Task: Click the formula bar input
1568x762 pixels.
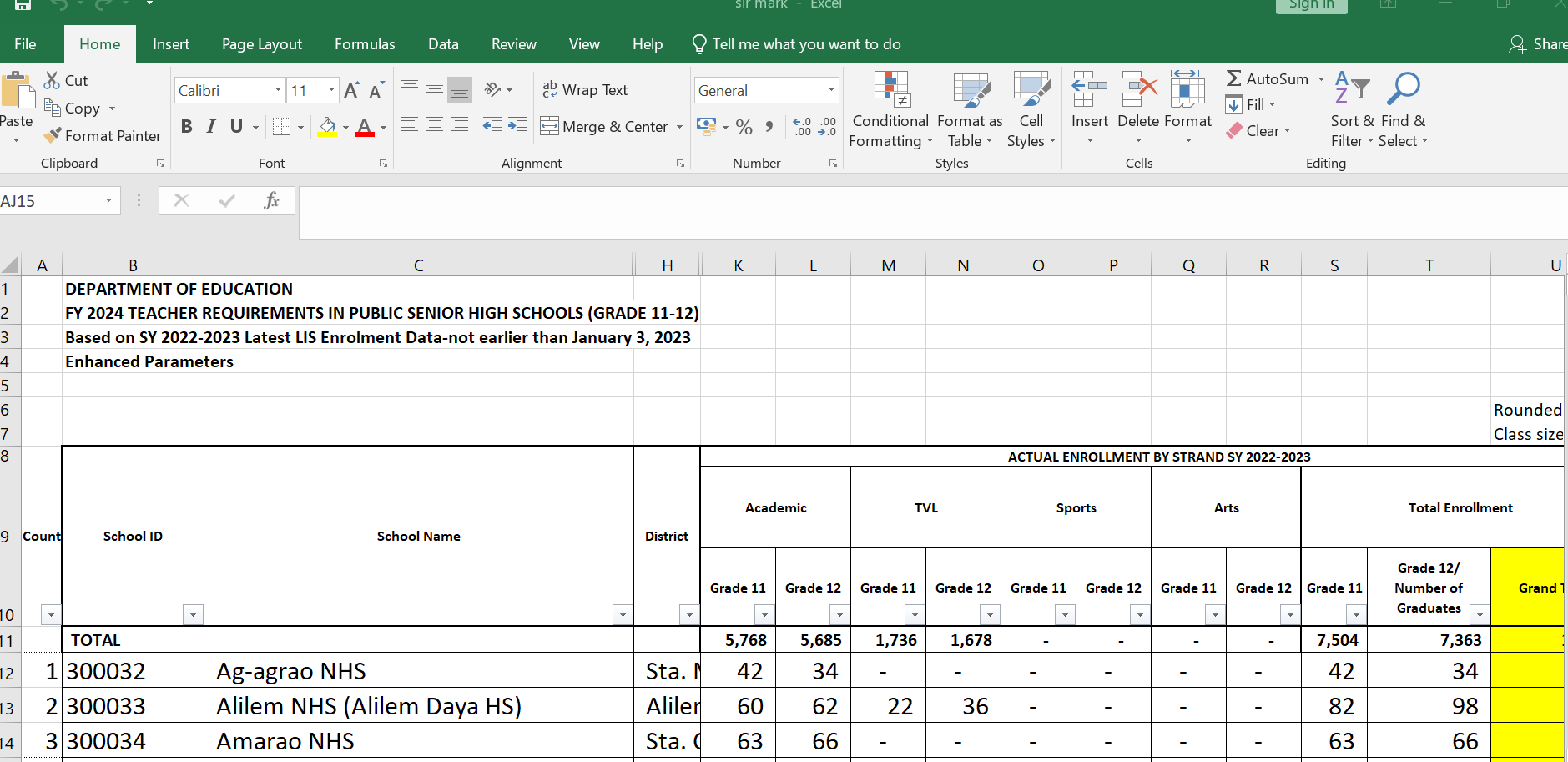Action: pos(933,213)
